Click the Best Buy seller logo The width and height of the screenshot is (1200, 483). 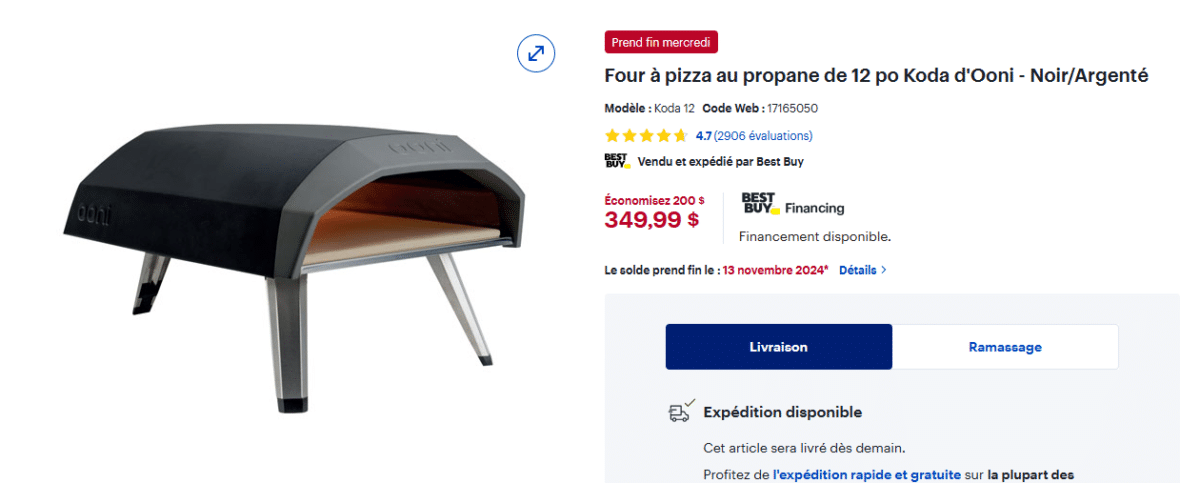click(616, 161)
